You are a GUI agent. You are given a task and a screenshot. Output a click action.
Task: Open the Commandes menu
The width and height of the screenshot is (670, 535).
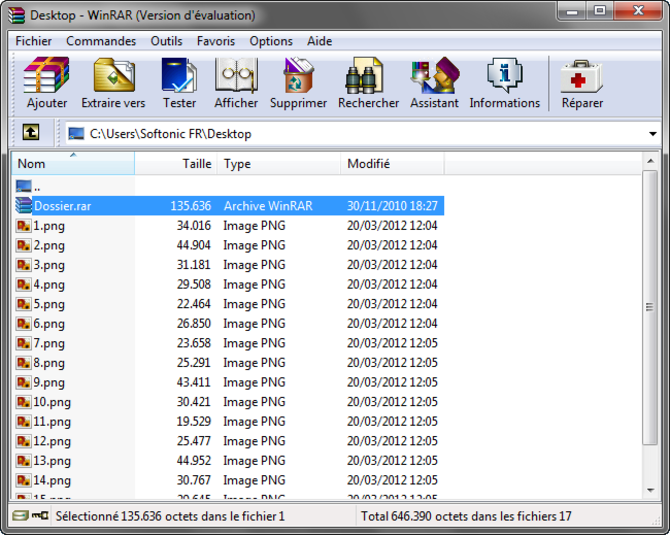point(101,41)
